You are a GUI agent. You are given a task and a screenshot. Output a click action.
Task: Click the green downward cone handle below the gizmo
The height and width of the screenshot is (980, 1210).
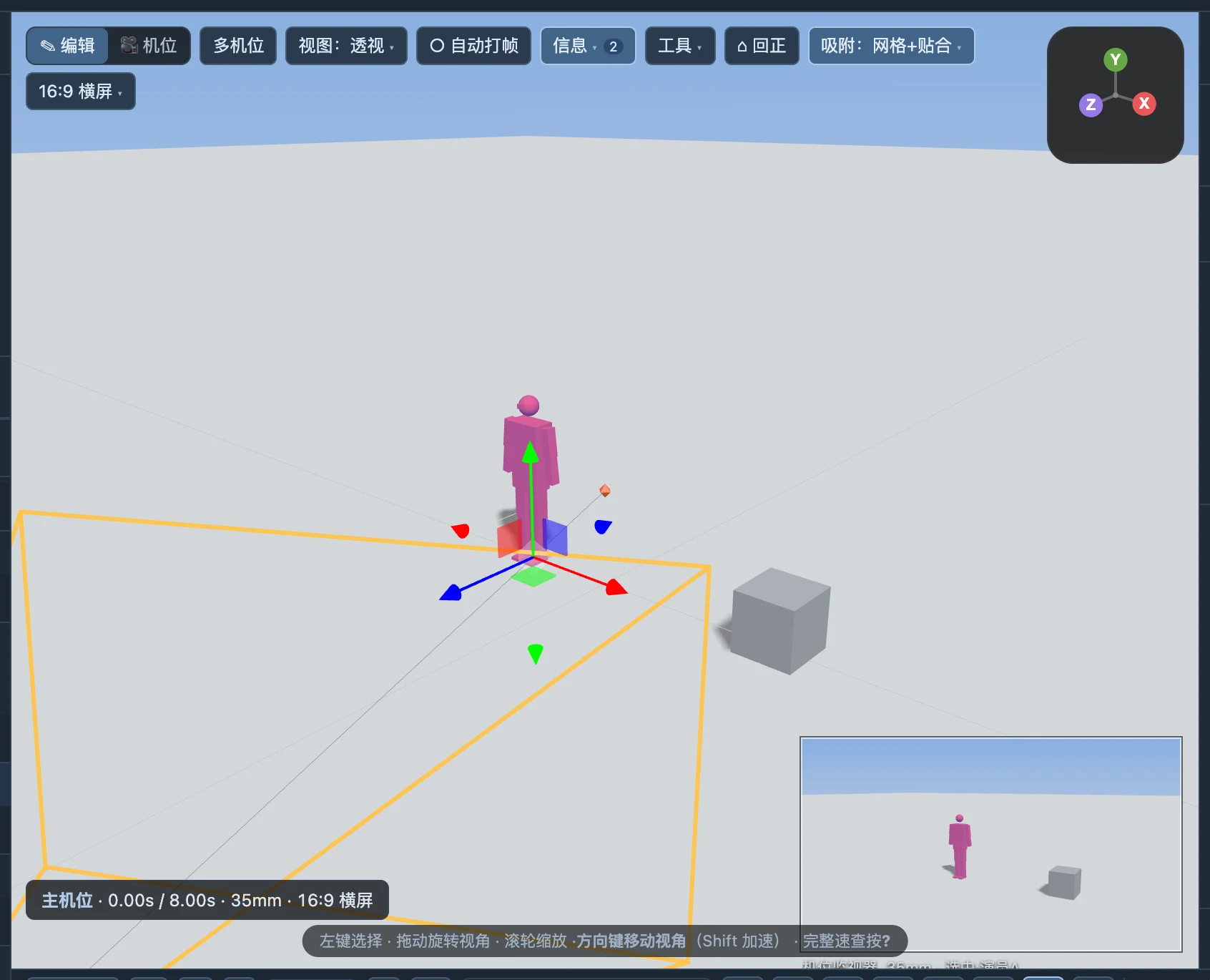click(536, 653)
